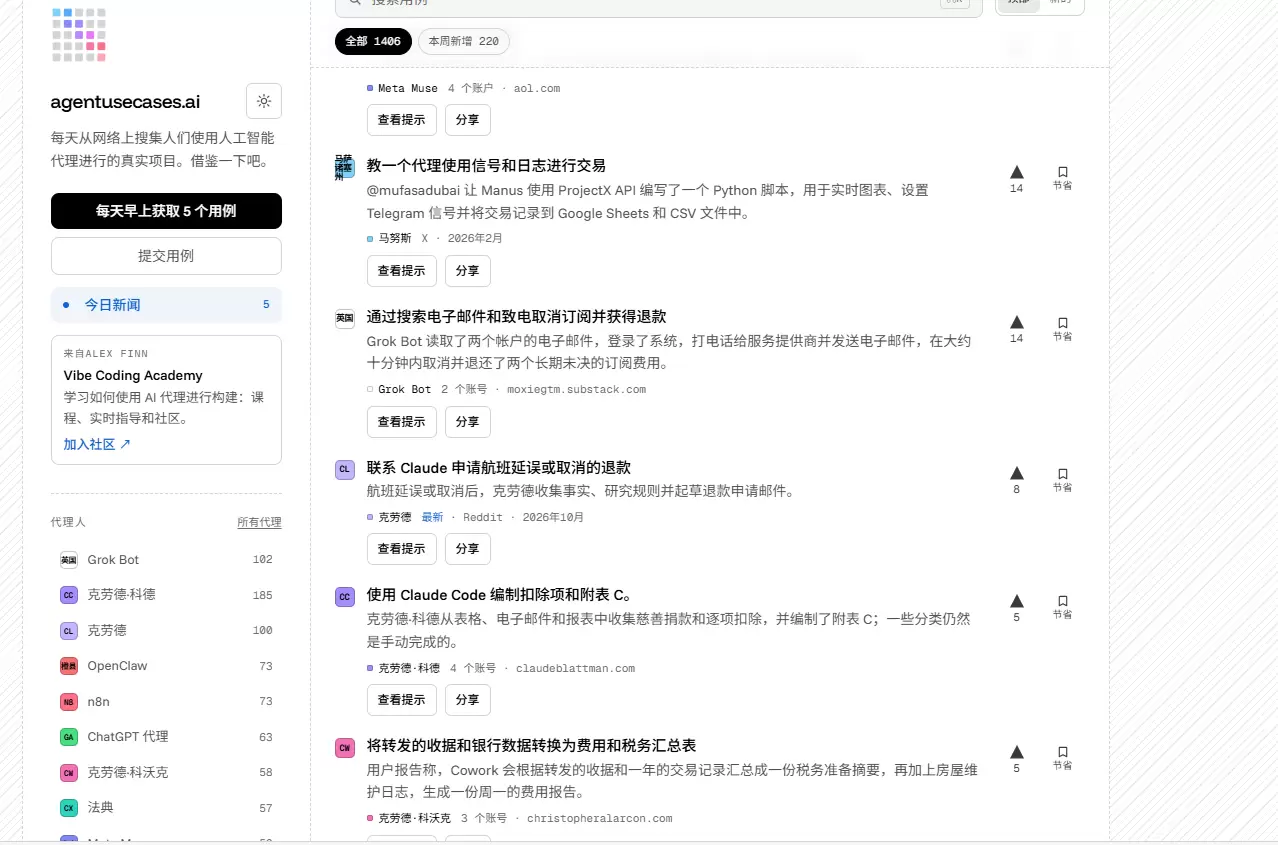
Task: Click the CL avatar of the flight refund post
Action: [344, 470]
